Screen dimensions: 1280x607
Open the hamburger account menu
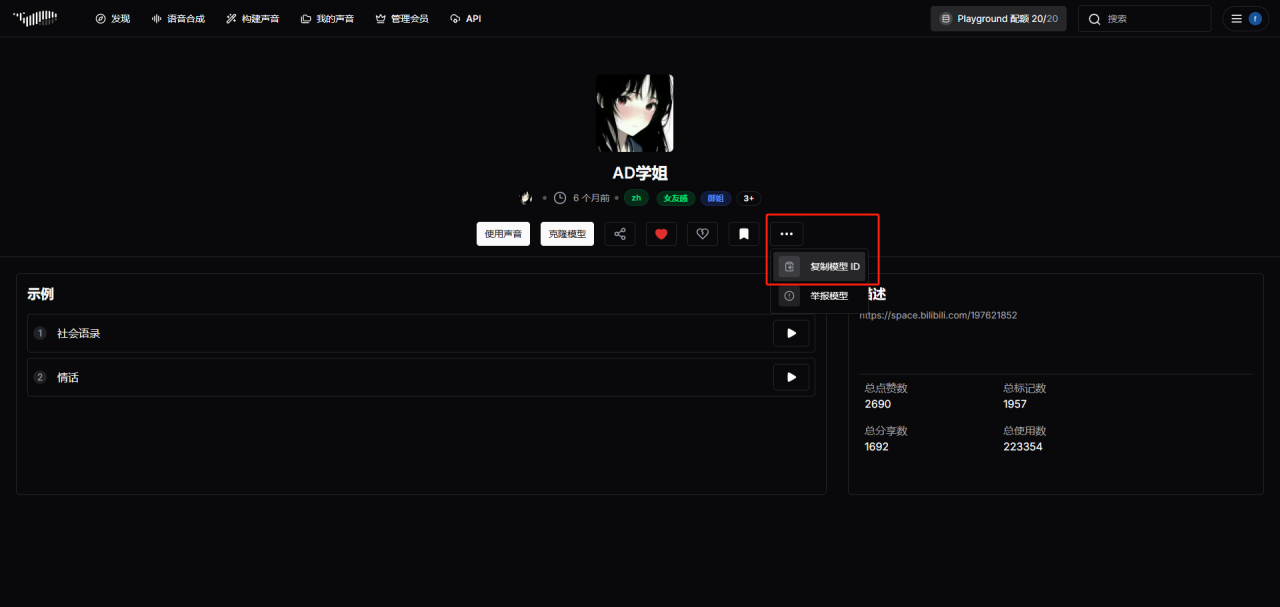point(1237,19)
